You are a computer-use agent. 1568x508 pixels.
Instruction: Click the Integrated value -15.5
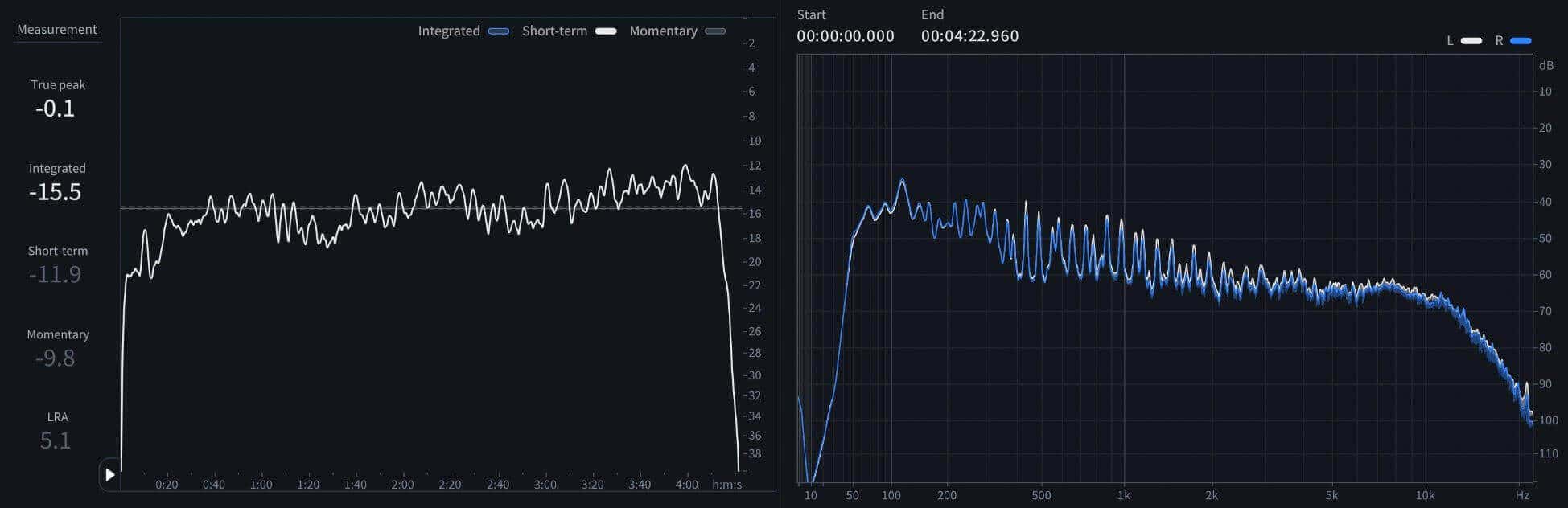56,192
